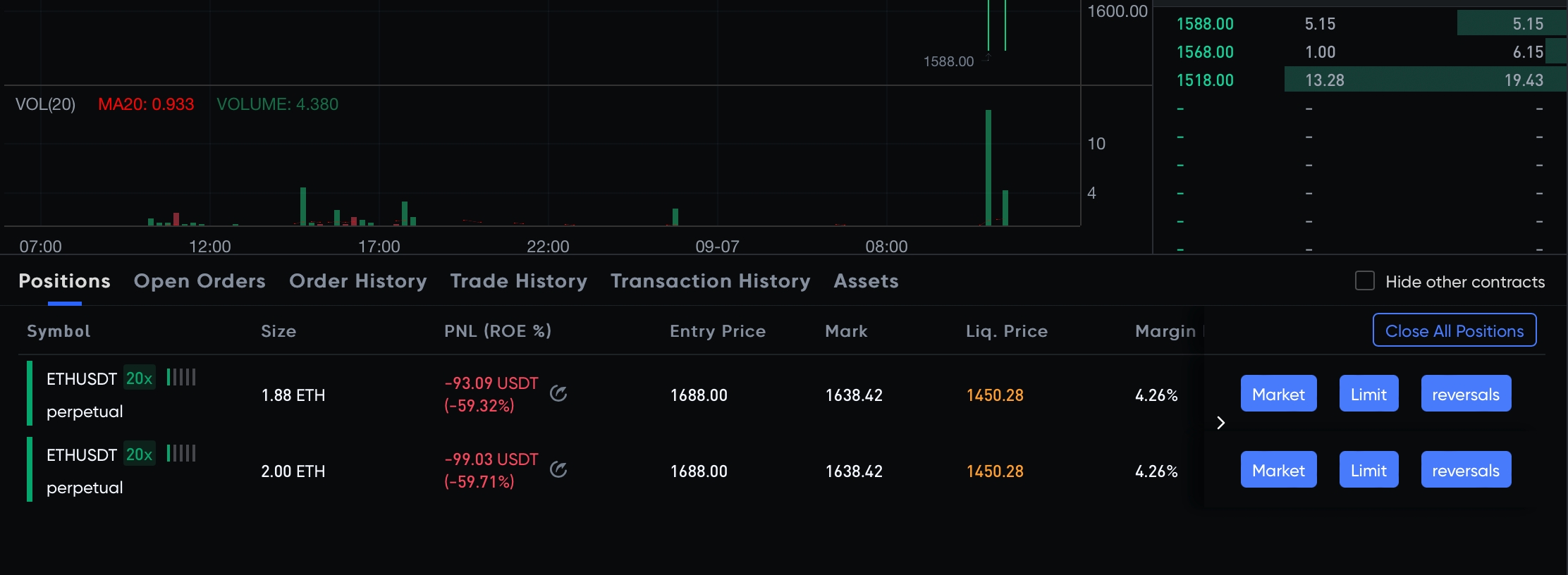View the Trade History tab
The height and width of the screenshot is (575, 1568).
[x=518, y=281]
